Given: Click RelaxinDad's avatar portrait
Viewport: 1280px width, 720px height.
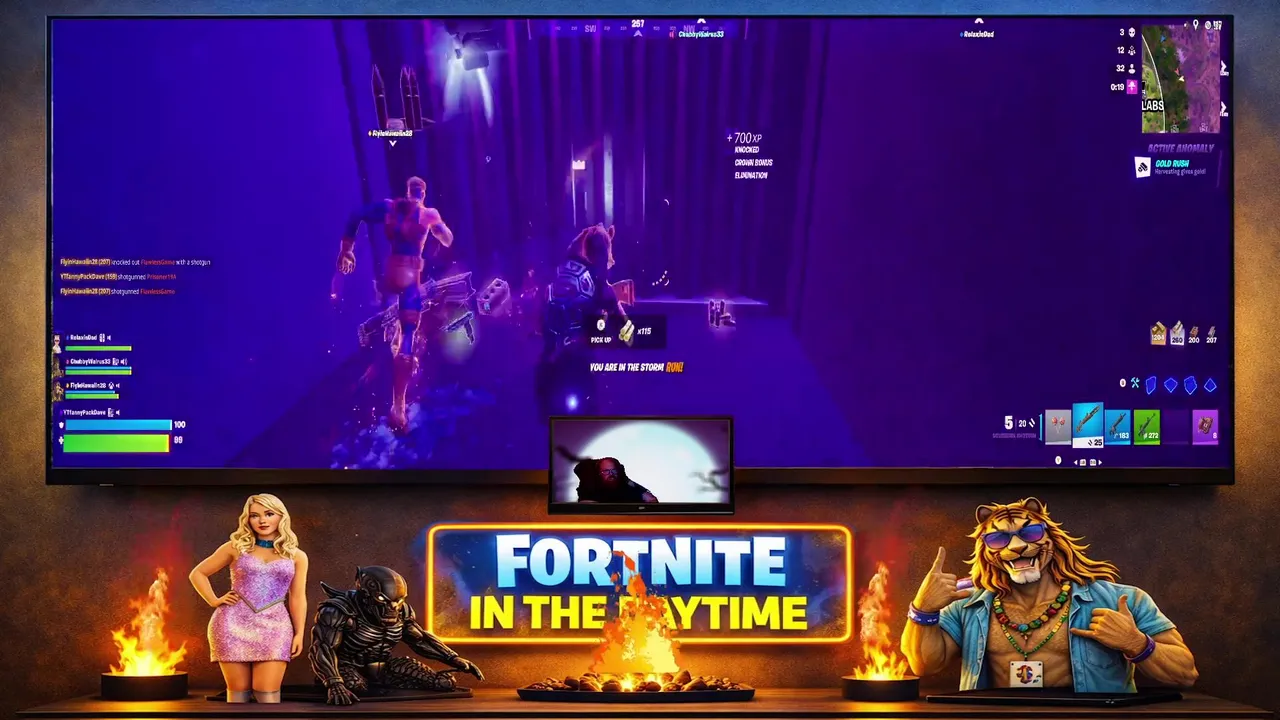Looking at the screenshot, I should [57, 343].
